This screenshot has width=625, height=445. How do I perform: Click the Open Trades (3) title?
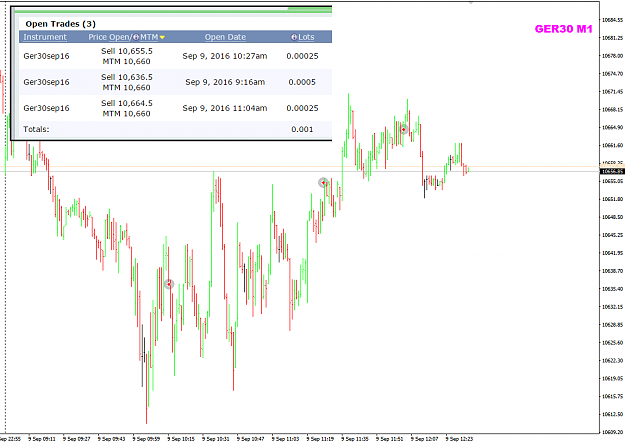click(x=61, y=24)
